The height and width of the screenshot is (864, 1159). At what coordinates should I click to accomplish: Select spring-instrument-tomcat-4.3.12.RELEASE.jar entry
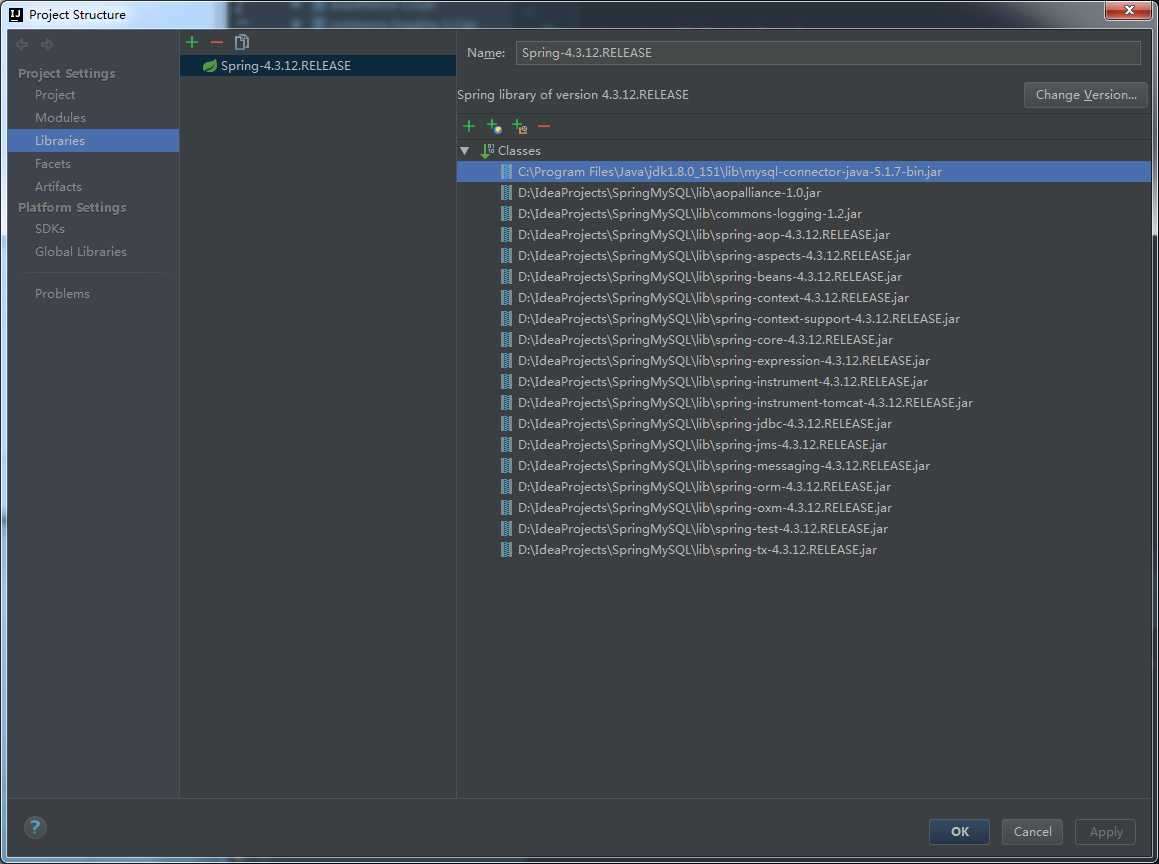(745, 403)
